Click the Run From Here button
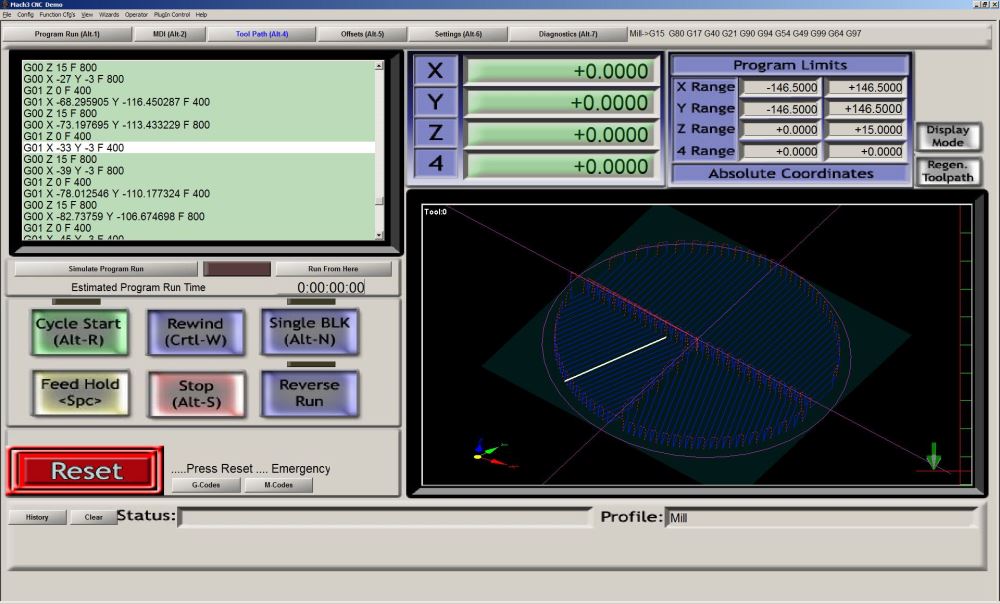1000x604 pixels. pos(333,269)
